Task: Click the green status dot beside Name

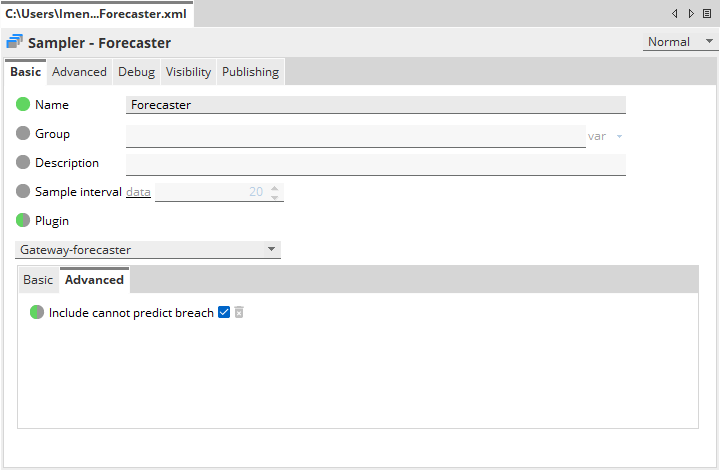Action: (23, 104)
